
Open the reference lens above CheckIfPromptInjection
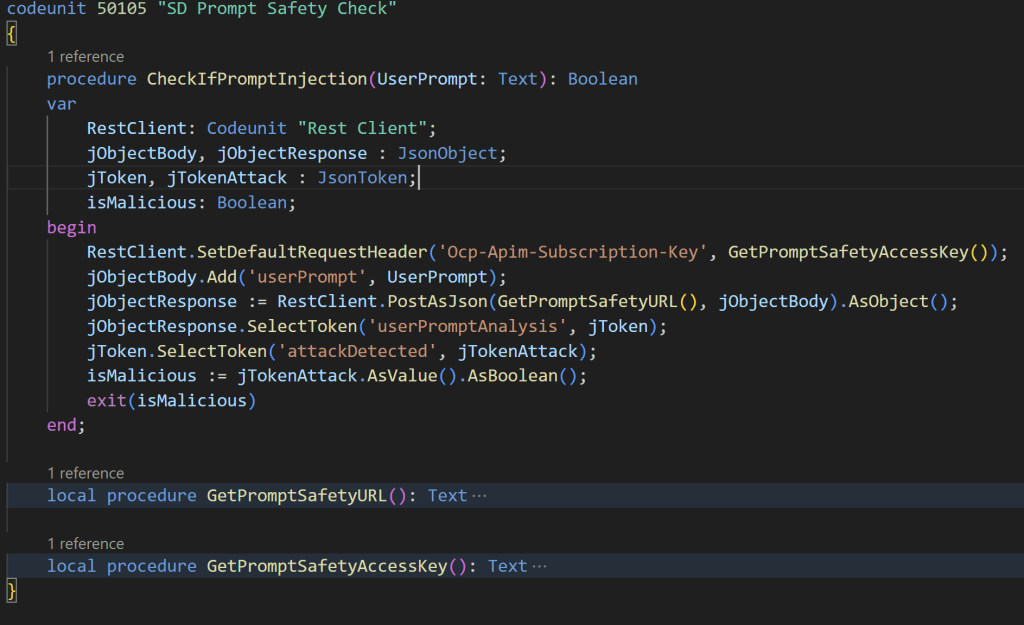[x=86, y=57]
